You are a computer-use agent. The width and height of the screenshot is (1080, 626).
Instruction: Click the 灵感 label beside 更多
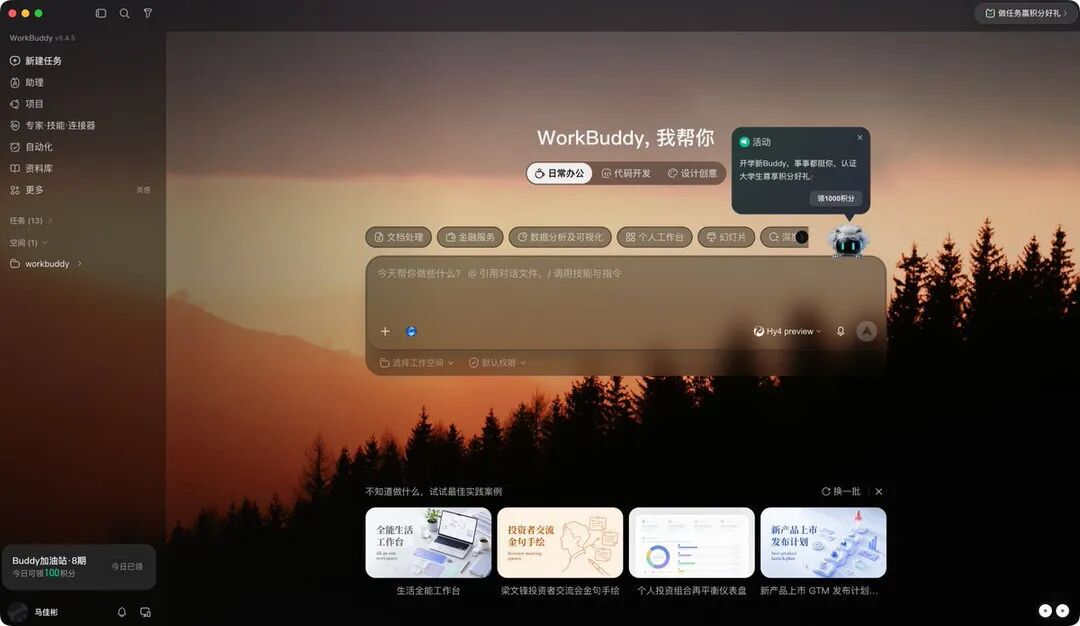[x=143, y=190]
